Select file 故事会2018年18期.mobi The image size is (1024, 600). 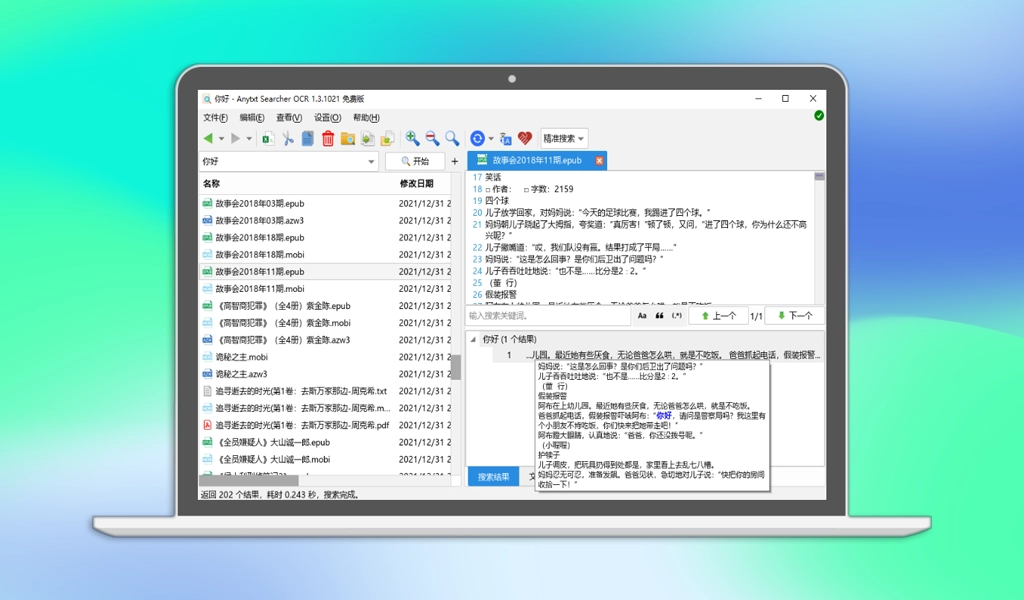point(259,255)
